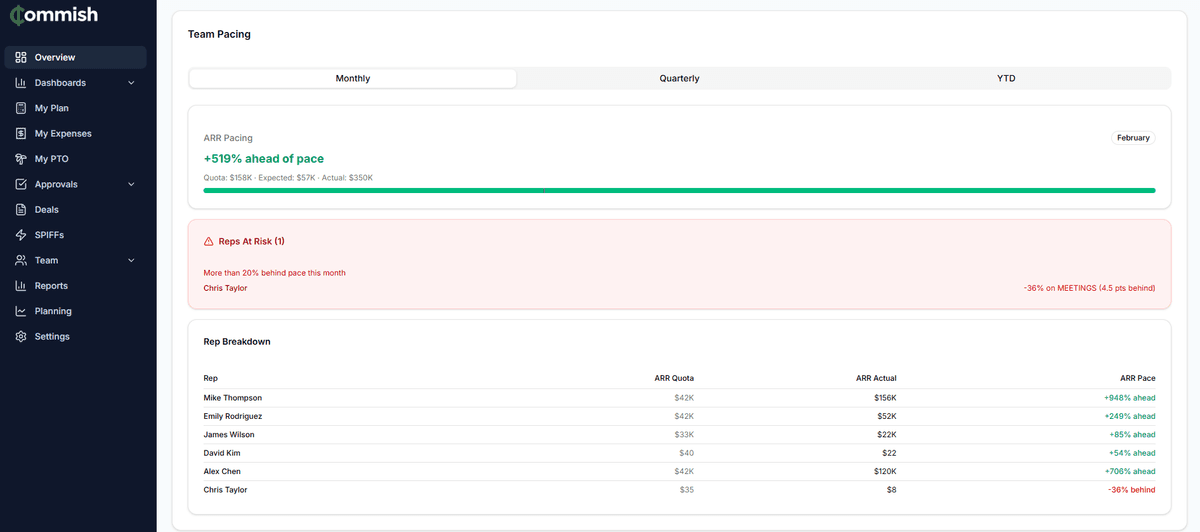Click the Approvals checkbox icon

[21, 184]
